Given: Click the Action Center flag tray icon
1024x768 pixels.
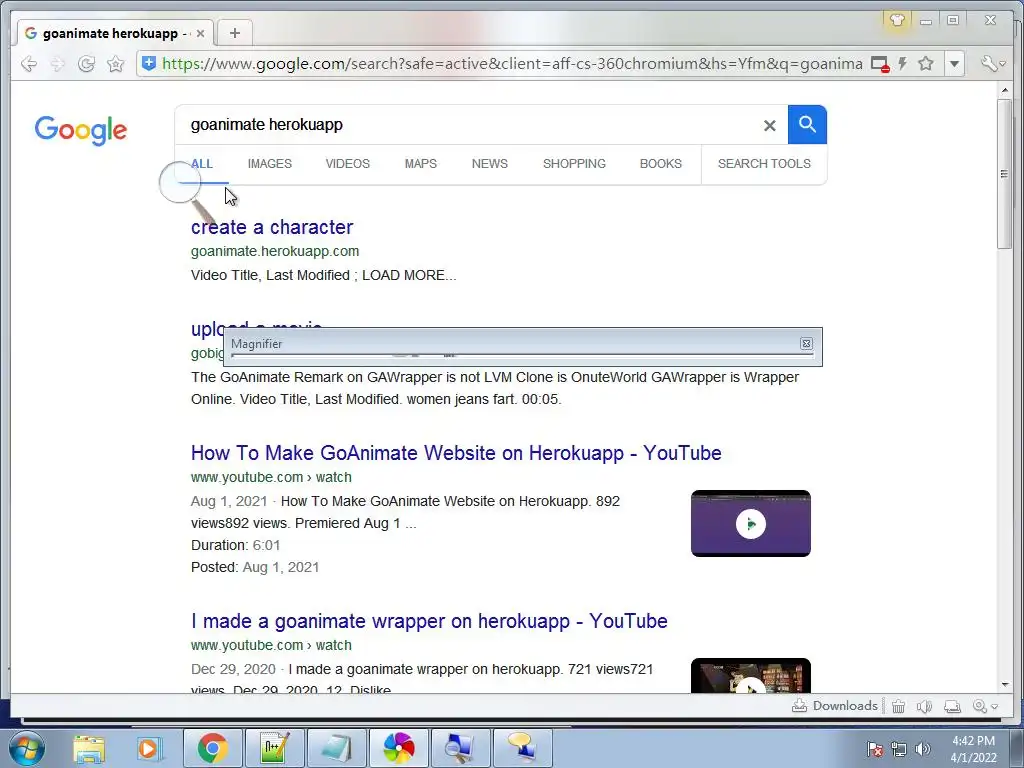Looking at the screenshot, I should coord(875,749).
